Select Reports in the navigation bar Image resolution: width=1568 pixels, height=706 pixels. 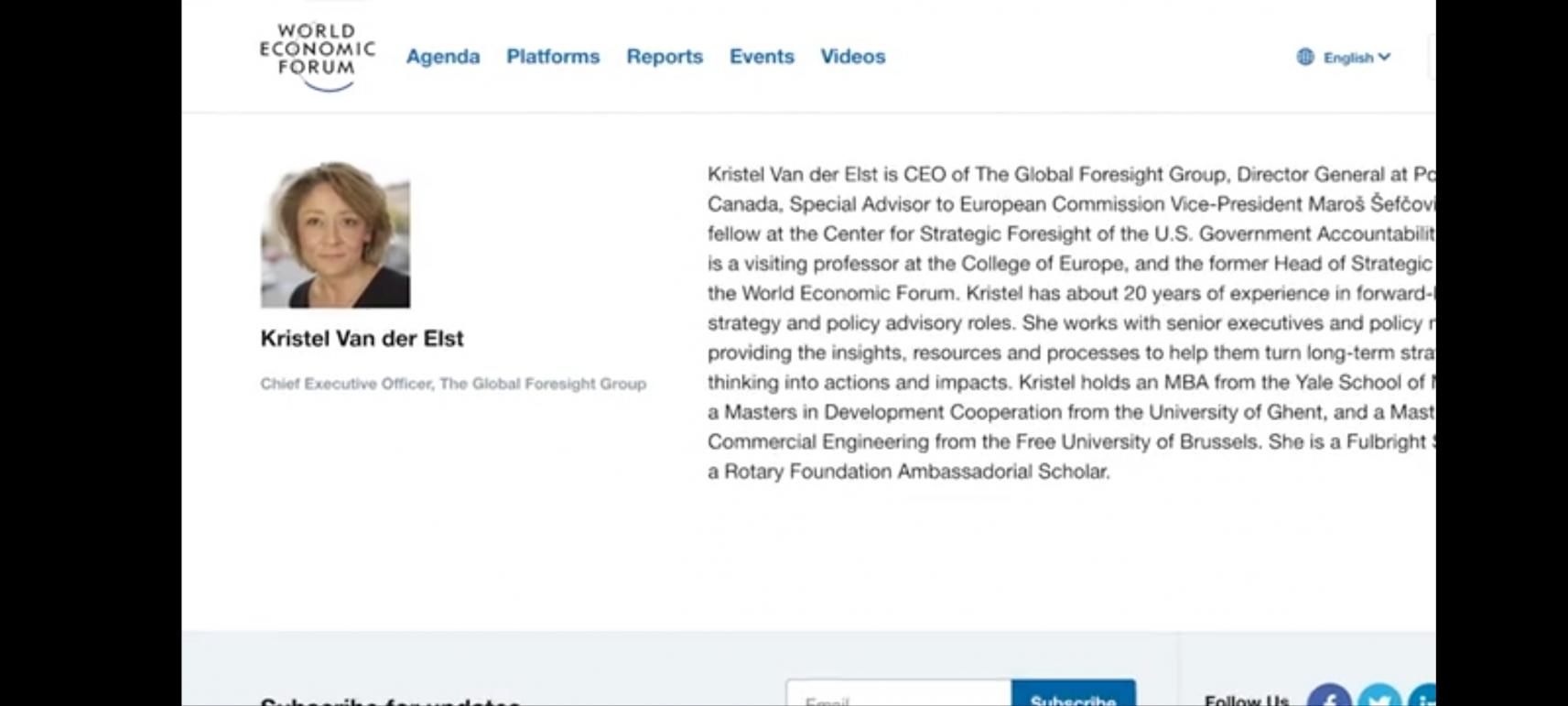665,57
